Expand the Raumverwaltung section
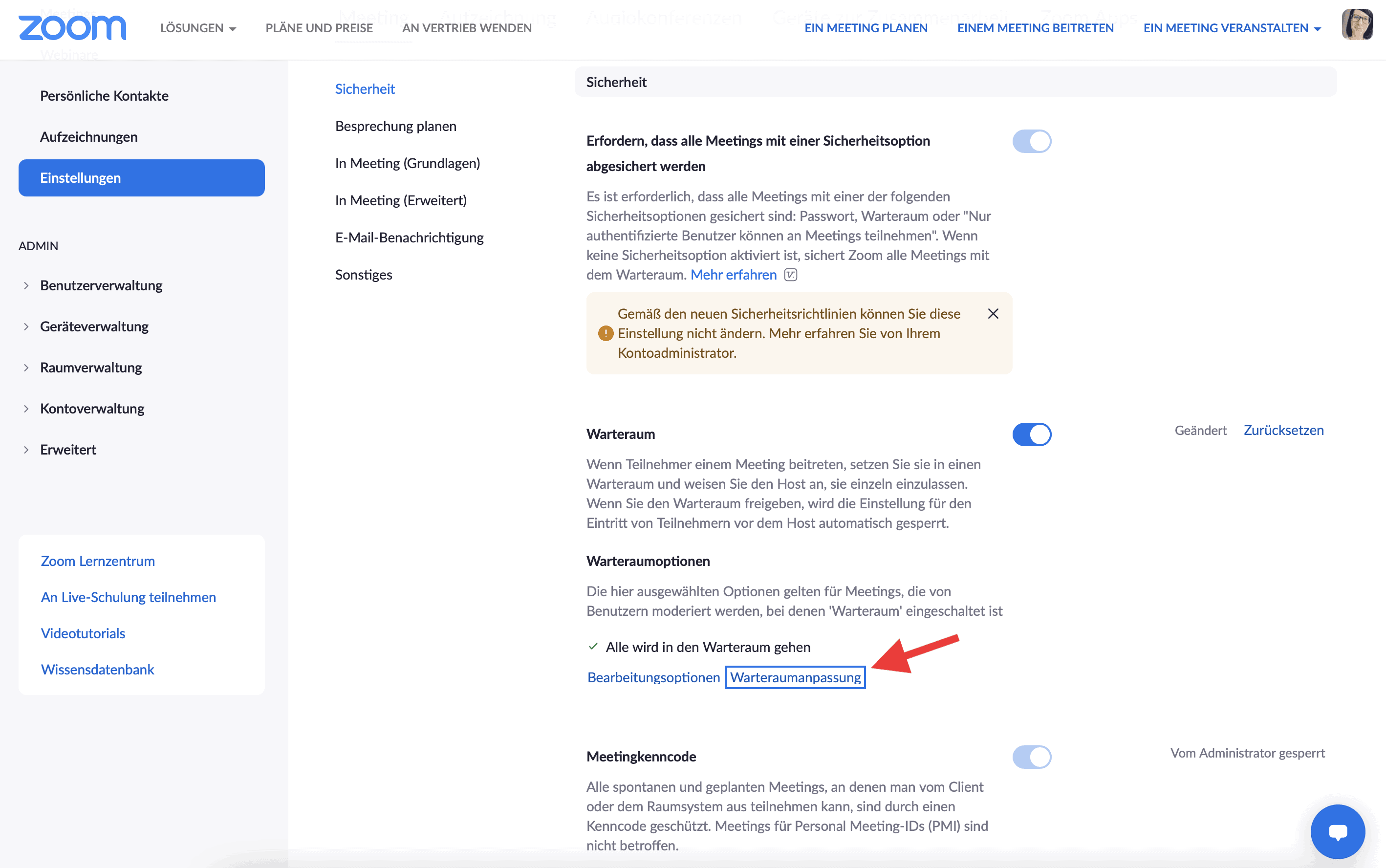The image size is (1386, 868). 91,368
